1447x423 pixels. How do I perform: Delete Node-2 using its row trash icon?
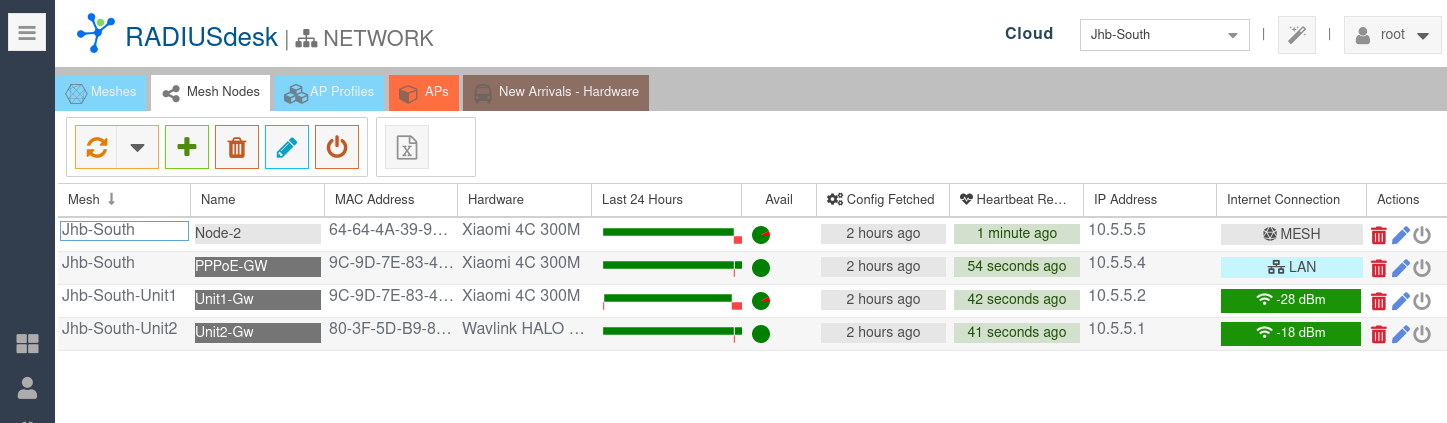(1379, 235)
